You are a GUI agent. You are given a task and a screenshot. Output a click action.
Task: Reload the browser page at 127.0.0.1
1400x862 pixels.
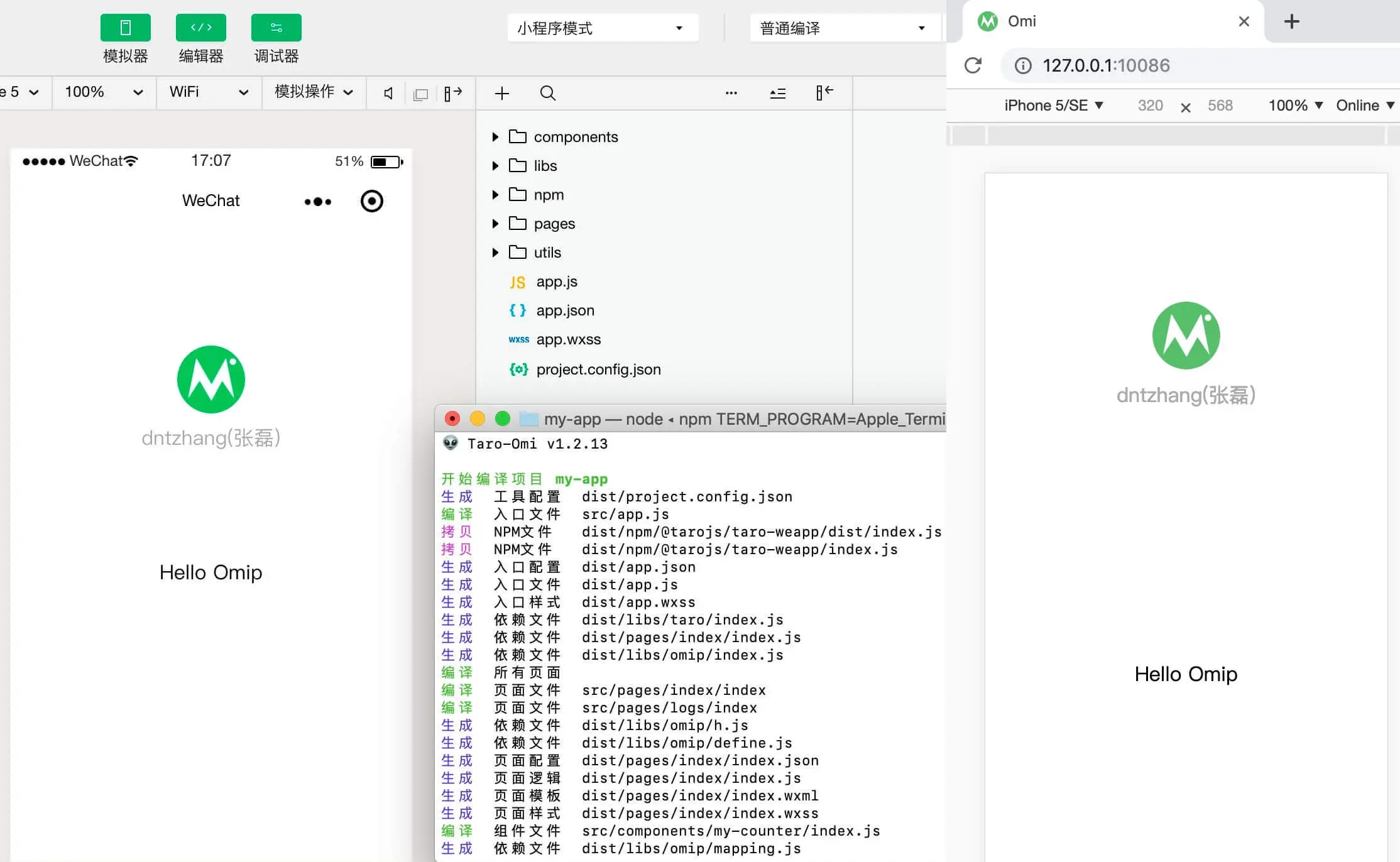(973, 65)
